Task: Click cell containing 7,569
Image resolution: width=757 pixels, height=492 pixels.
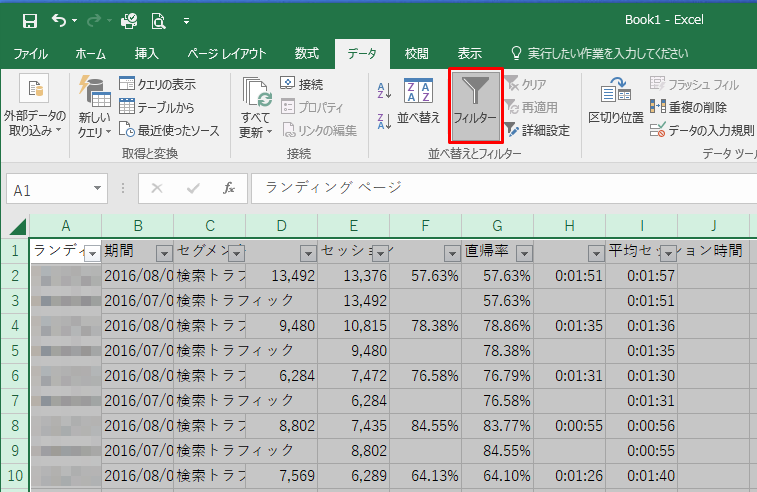Action: [281, 476]
